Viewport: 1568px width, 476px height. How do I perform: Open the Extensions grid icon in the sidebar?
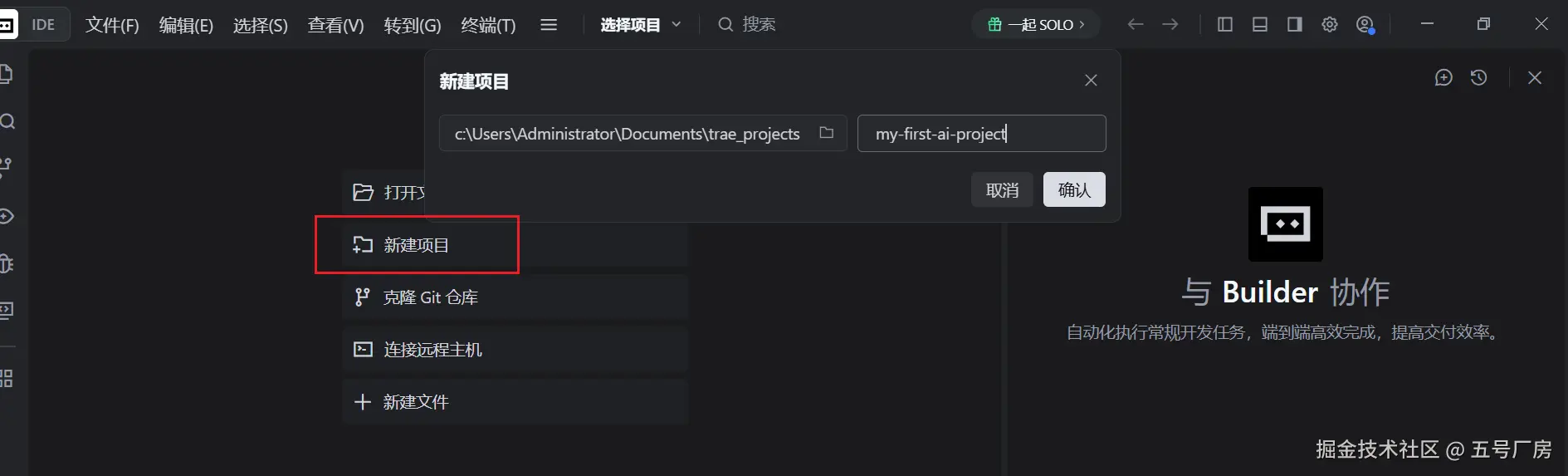pyautogui.click(x=7, y=379)
